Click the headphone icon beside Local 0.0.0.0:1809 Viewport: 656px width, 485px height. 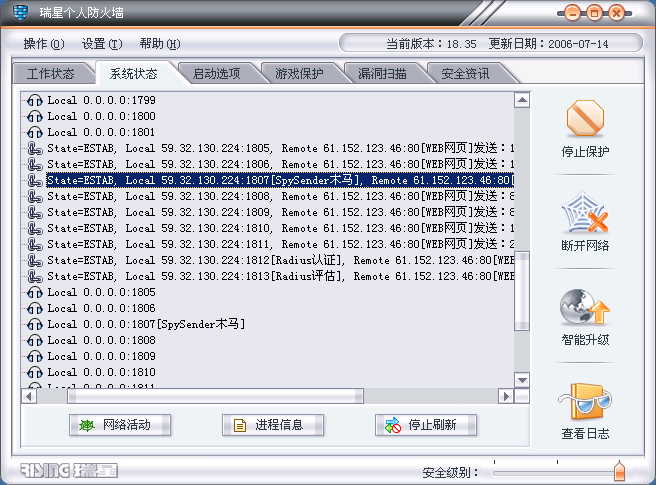tap(35, 356)
